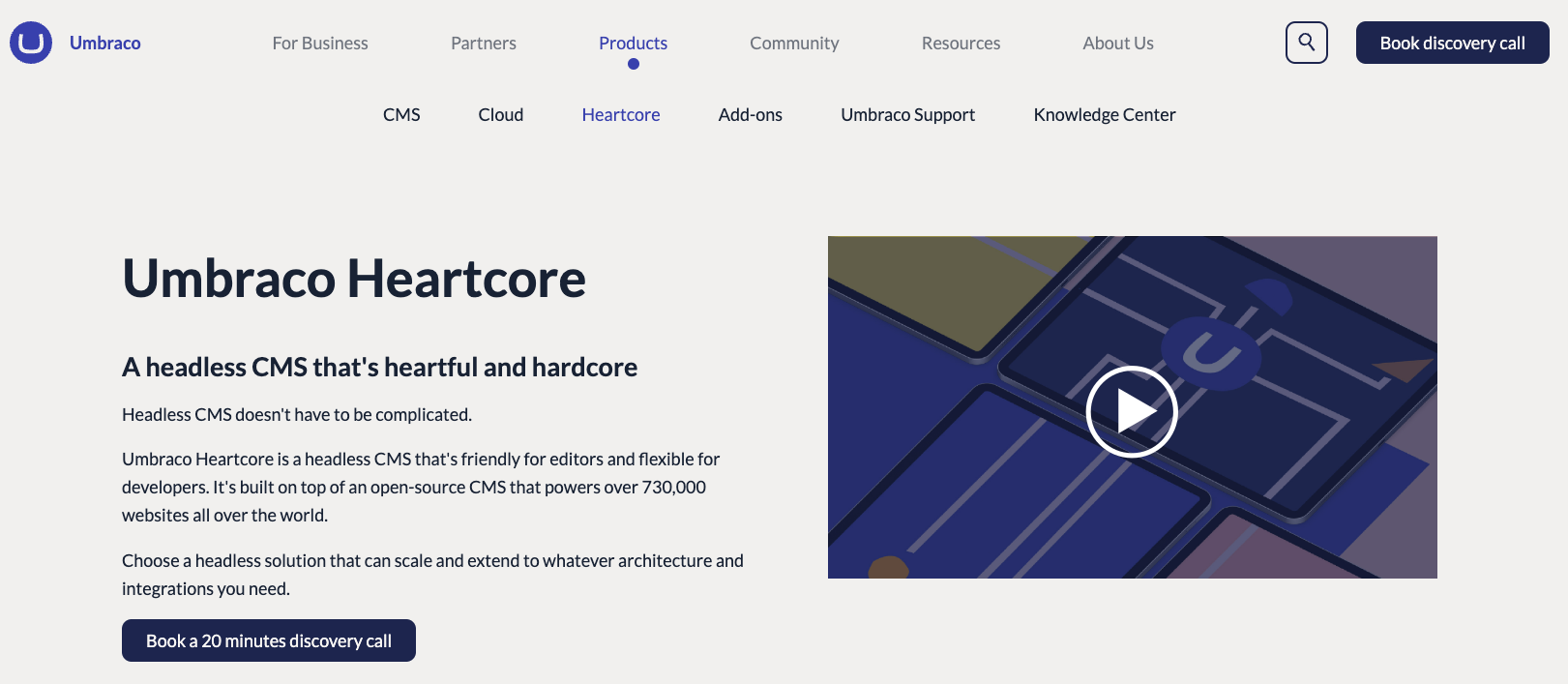Go to the Cloud product page

(x=500, y=114)
